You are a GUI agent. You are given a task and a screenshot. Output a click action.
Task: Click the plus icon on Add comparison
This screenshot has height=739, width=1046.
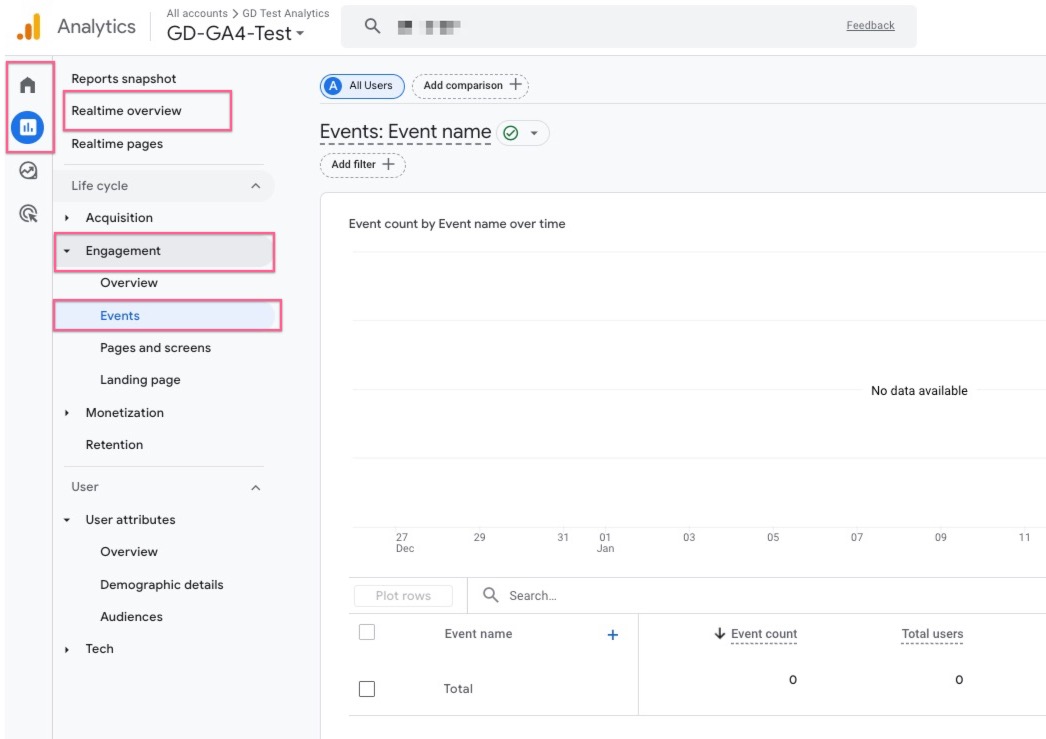pos(516,85)
